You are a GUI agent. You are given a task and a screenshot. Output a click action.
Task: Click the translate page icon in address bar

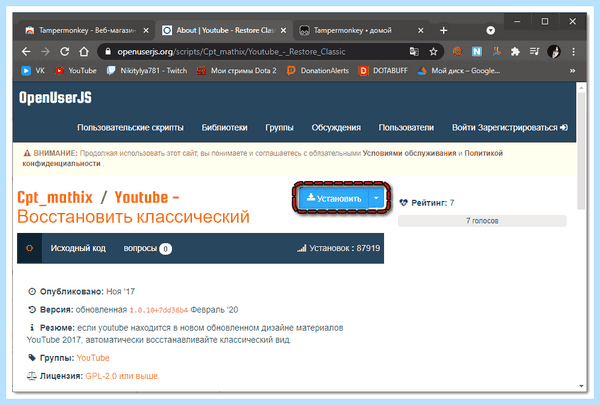(x=414, y=51)
